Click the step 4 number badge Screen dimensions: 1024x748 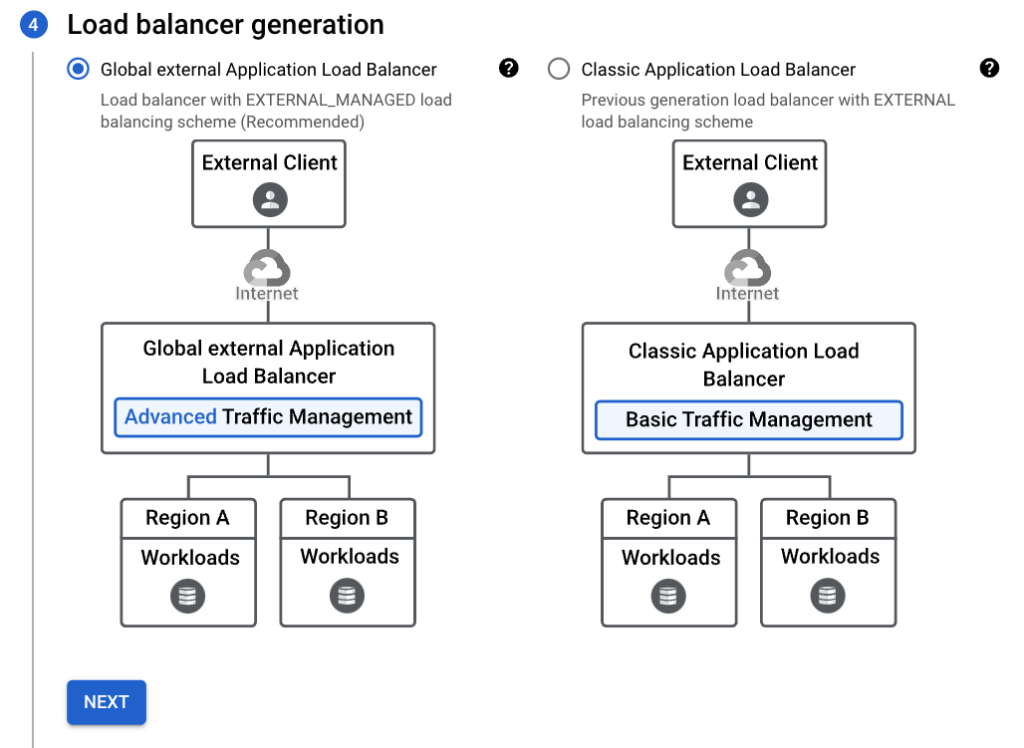tap(33, 25)
